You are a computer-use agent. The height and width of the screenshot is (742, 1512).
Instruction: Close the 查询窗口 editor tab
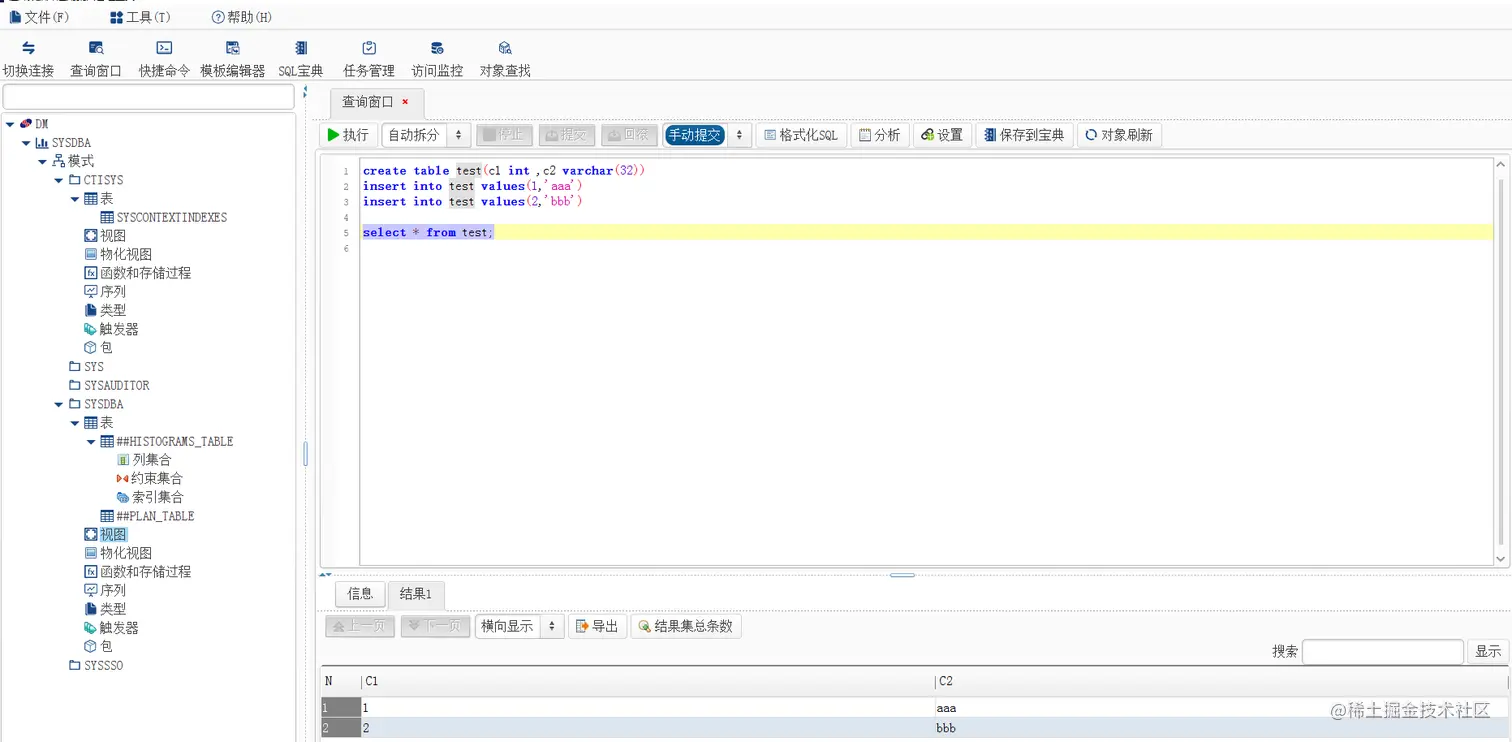coord(405,101)
